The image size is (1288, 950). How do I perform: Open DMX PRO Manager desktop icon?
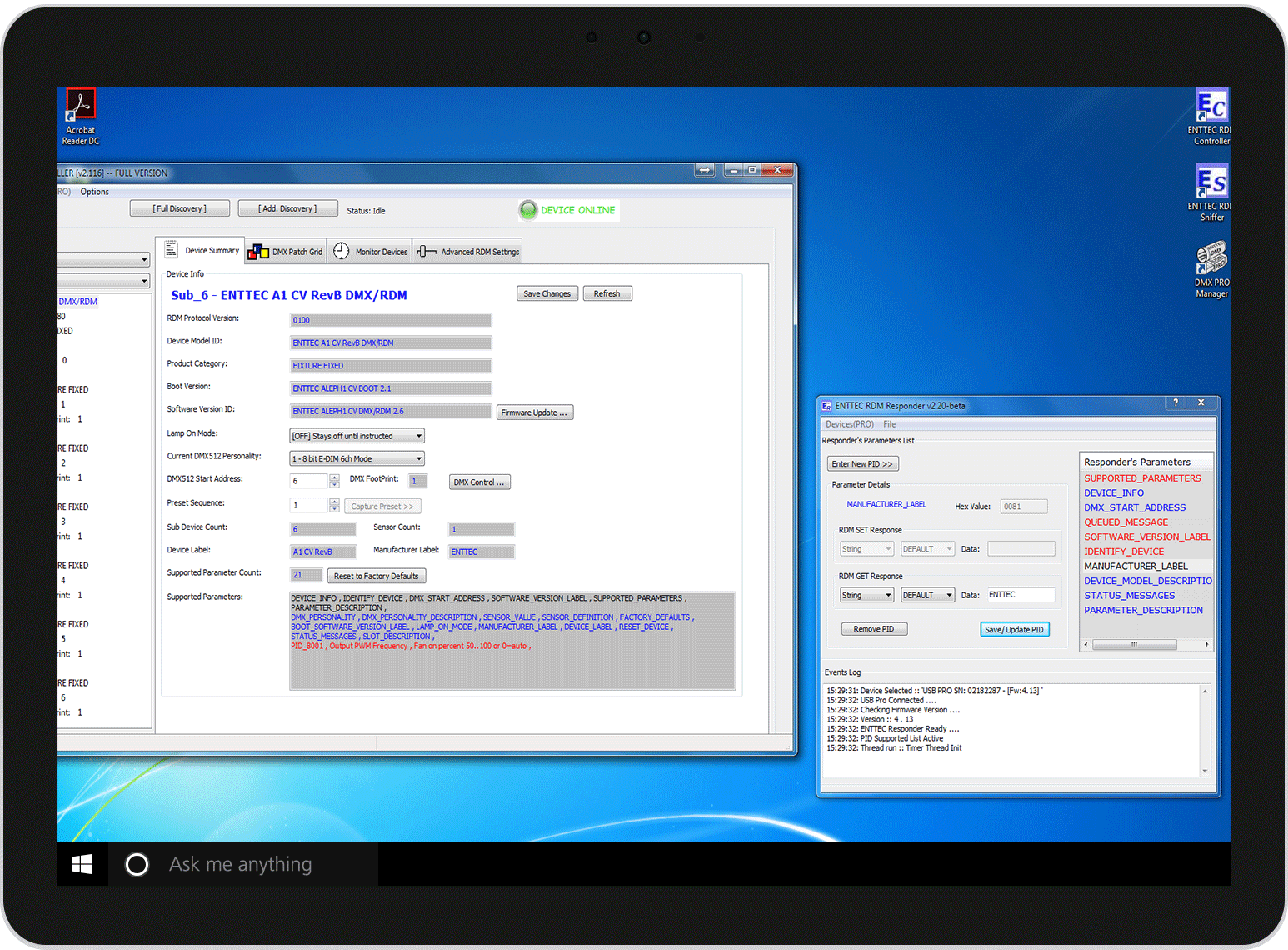(1212, 270)
